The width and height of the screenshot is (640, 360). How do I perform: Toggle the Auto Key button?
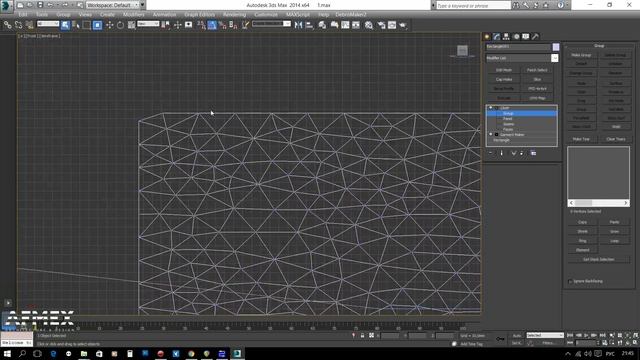(x=516, y=336)
